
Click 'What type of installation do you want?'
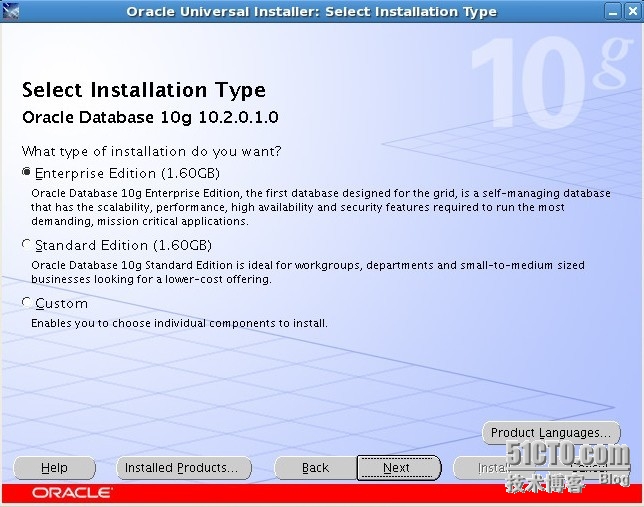[152, 151]
